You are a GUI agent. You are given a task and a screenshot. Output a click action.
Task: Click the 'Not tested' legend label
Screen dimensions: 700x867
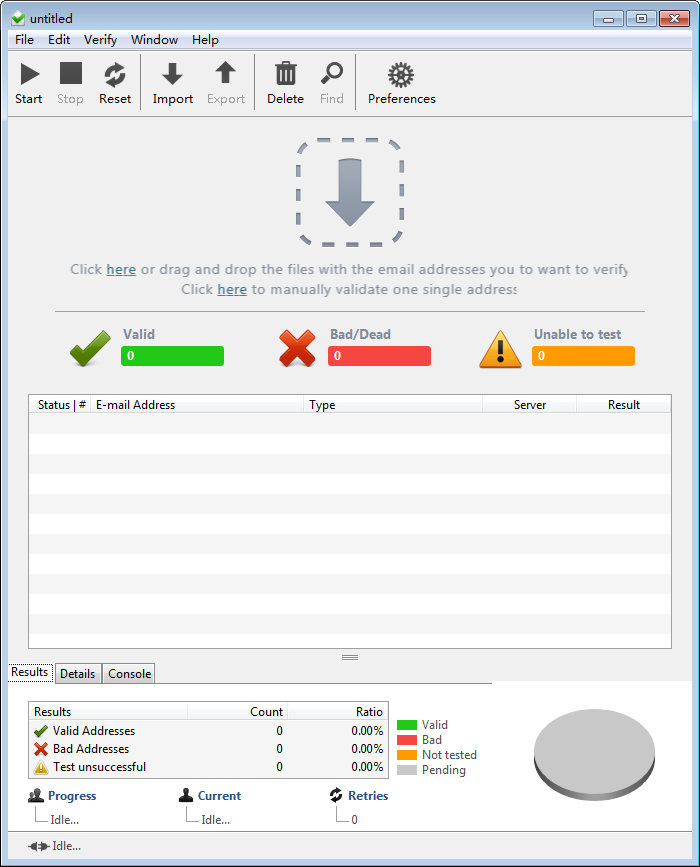pyautogui.click(x=449, y=755)
